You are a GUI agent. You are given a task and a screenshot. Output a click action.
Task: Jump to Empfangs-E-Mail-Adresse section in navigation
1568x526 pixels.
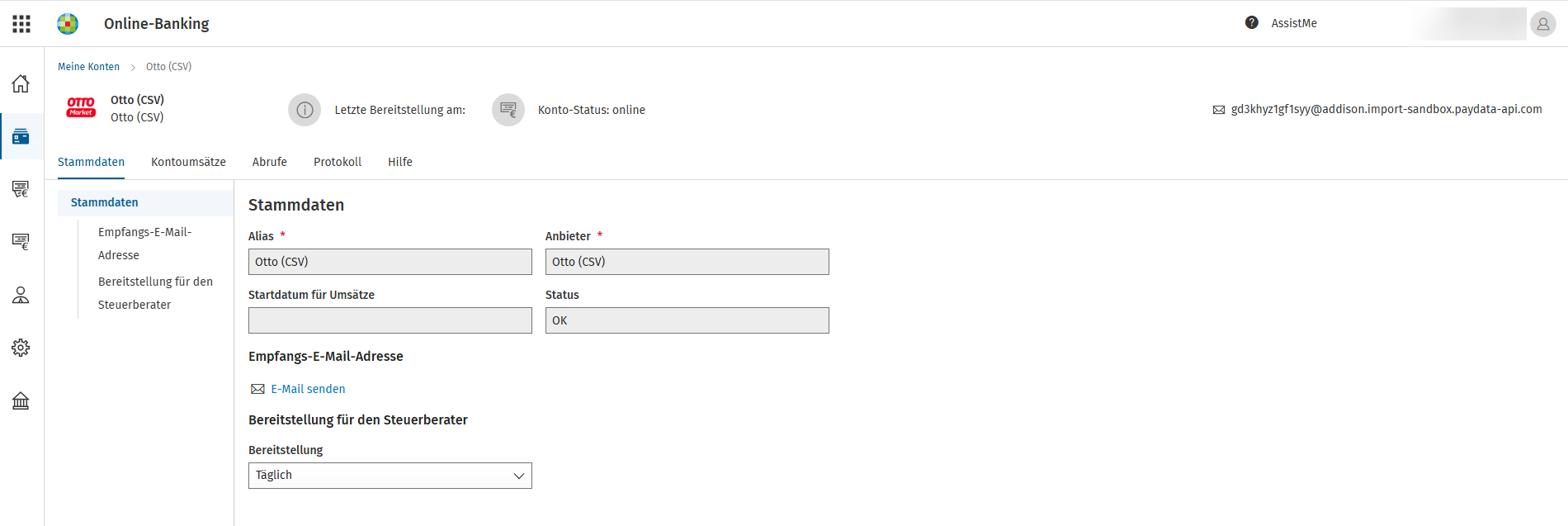144,244
